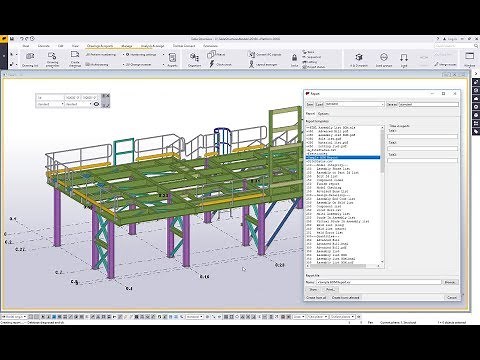Click the Title1 input field
480x360 pixels.
422,137
